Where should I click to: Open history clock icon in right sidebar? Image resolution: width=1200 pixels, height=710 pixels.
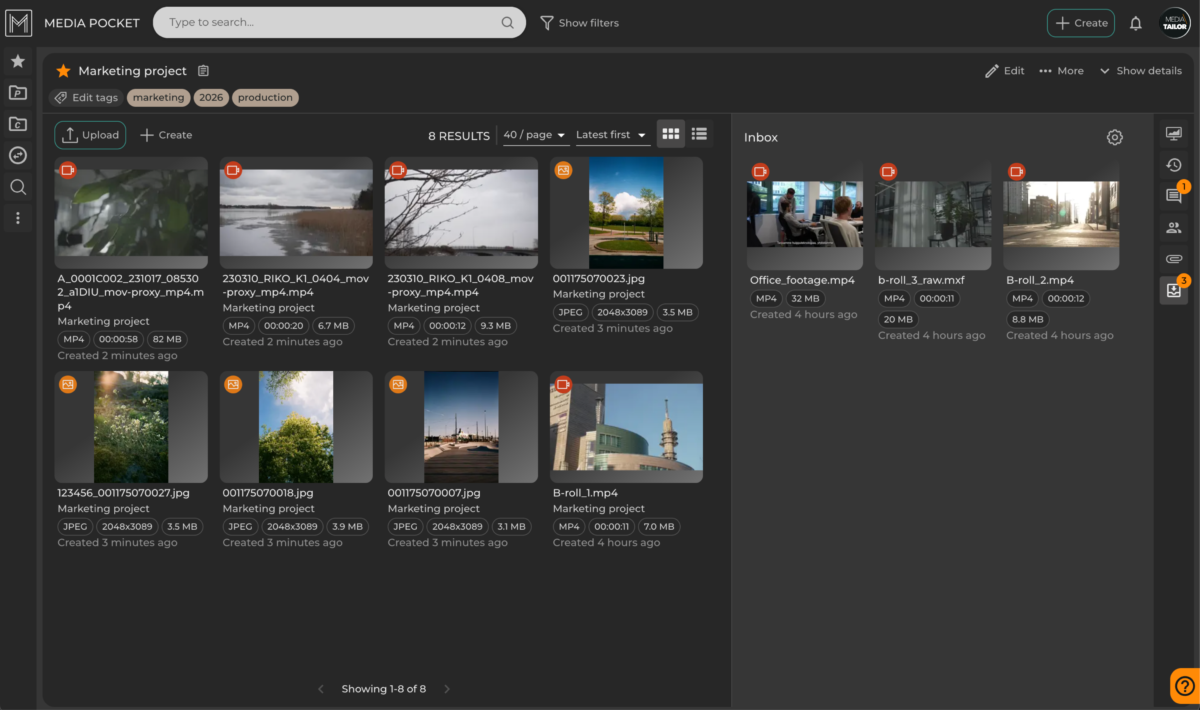[x=1174, y=165]
